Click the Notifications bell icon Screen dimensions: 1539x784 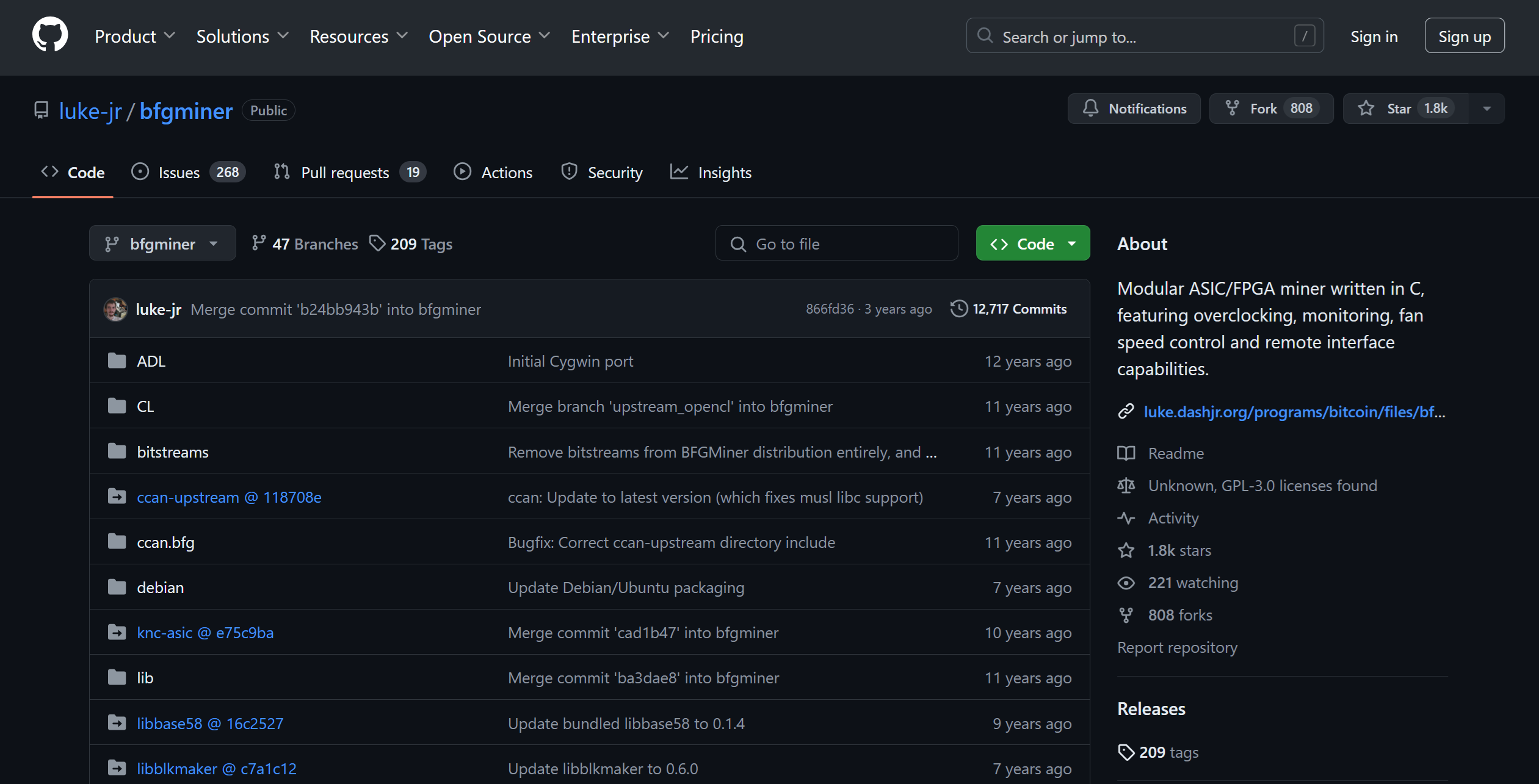point(1090,109)
